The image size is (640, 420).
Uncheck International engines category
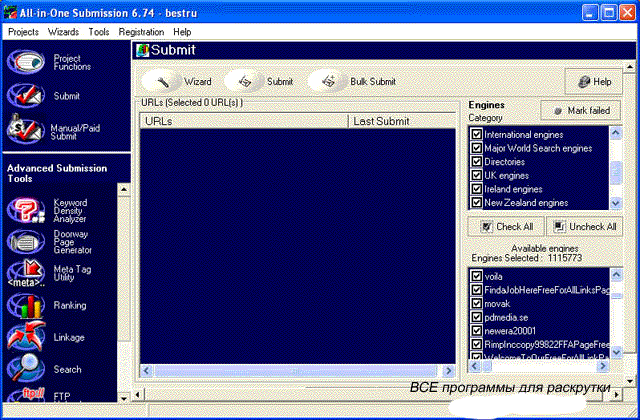click(x=476, y=134)
